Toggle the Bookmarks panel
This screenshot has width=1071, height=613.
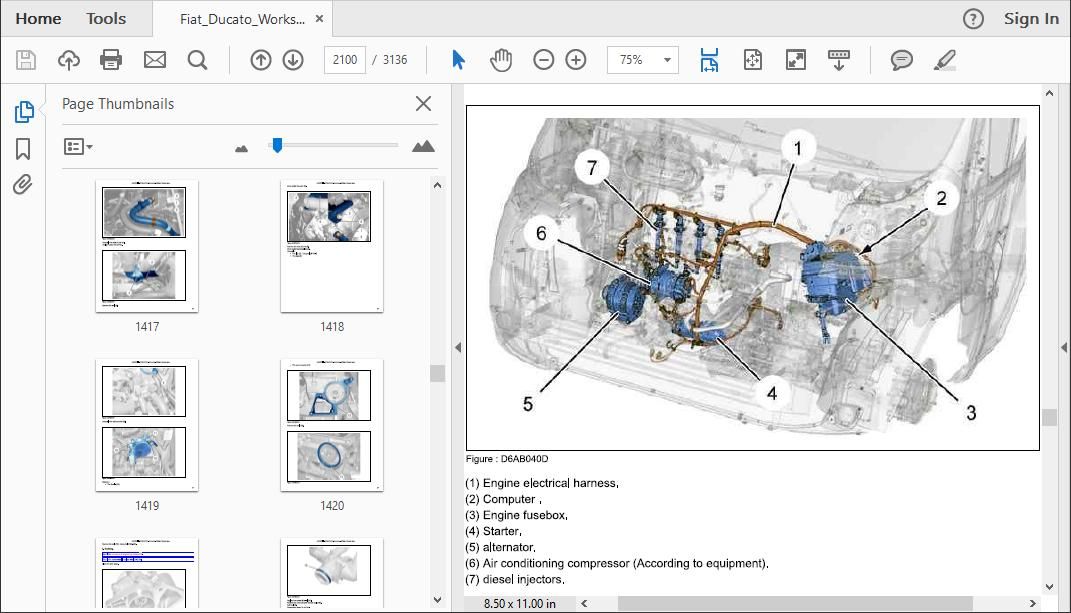pos(23,148)
